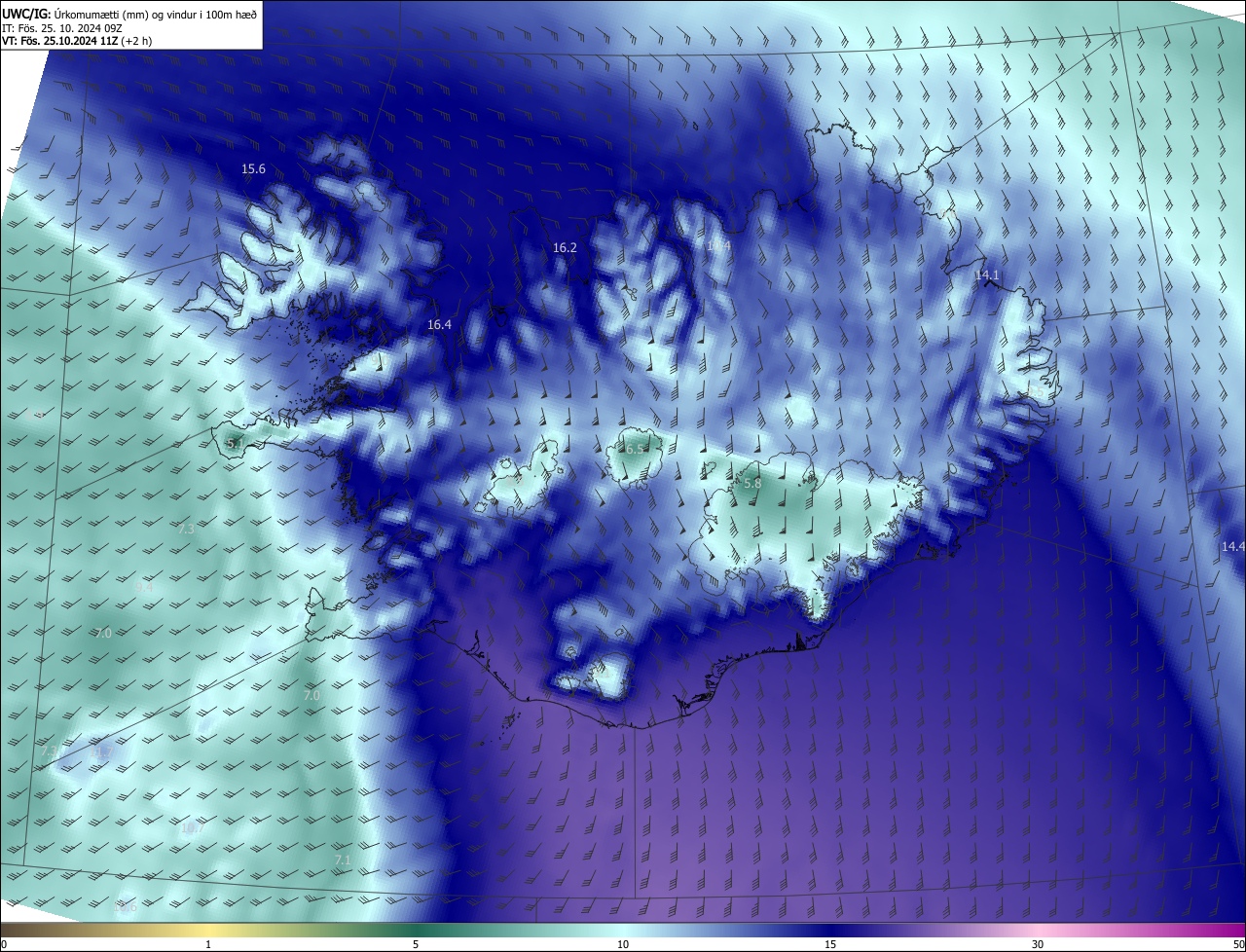The width and height of the screenshot is (1246, 952).
Task: Click the 14.4 label at the eastern map edge
Action: click(x=1232, y=547)
